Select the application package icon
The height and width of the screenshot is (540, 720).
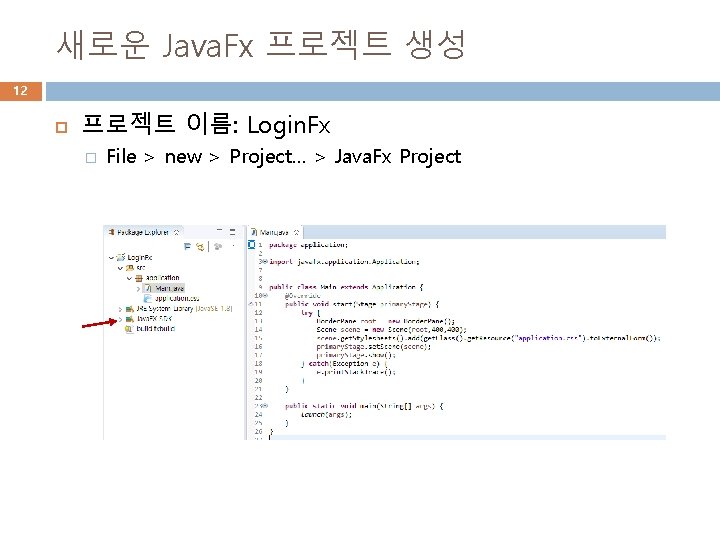pyautogui.click(x=139, y=278)
